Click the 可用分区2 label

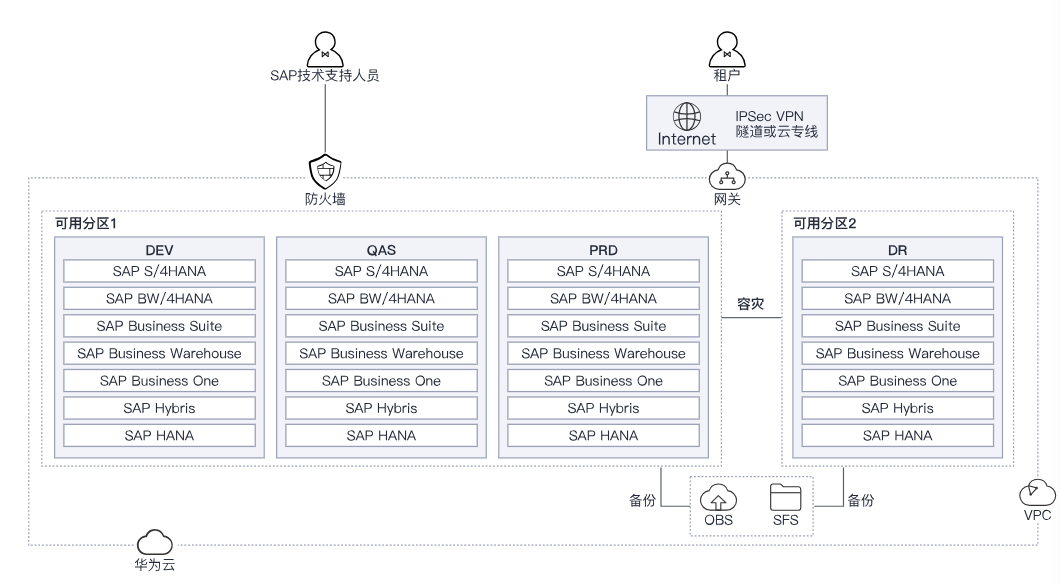pos(824,224)
